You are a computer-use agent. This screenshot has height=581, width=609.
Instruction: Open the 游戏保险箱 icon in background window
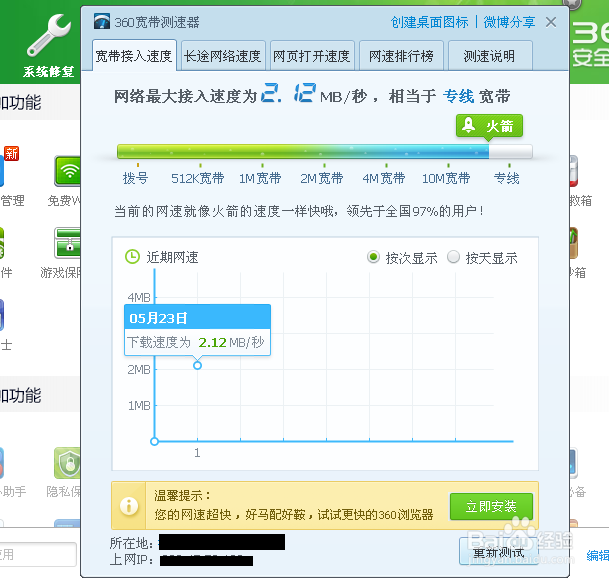pyautogui.click(x=68, y=243)
